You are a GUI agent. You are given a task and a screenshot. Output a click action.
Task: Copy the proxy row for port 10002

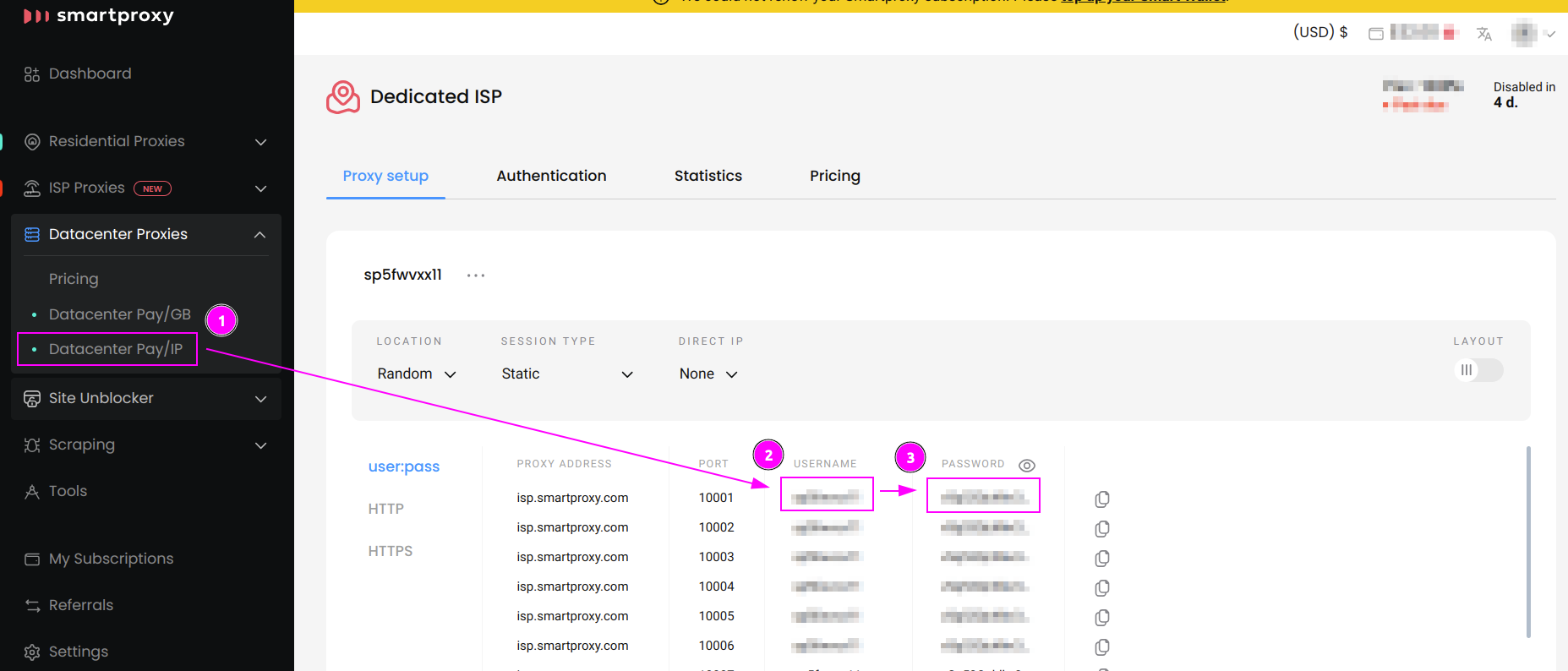(x=1101, y=529)
